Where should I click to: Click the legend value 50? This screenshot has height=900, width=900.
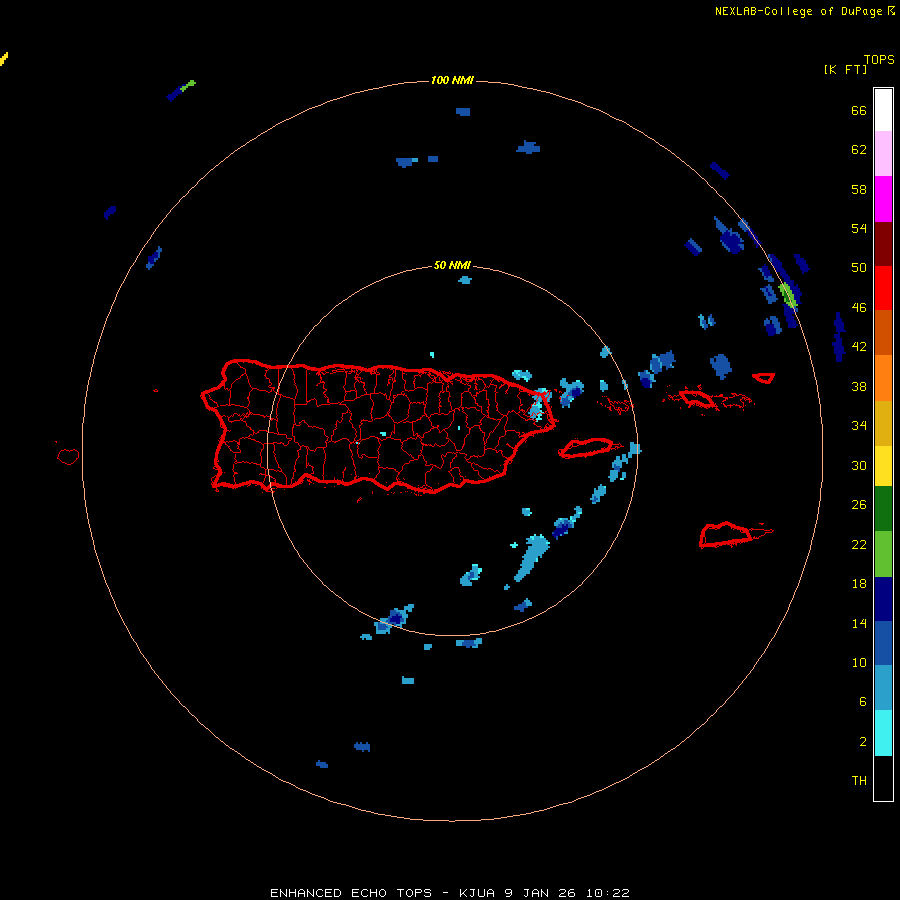coord(859,267)
